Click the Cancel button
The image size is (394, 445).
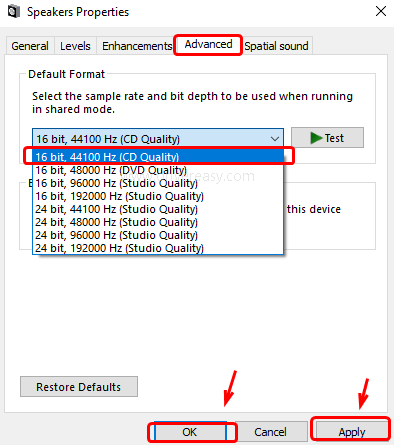point(270,432)
